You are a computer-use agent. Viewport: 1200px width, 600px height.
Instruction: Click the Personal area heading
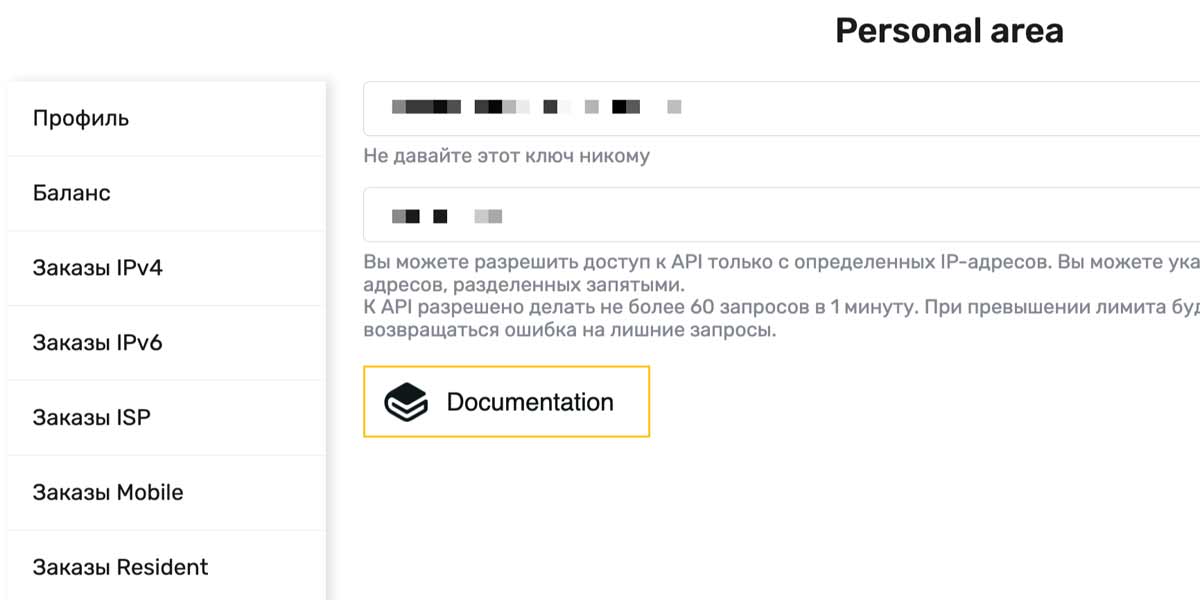click(x=949, y=31)
